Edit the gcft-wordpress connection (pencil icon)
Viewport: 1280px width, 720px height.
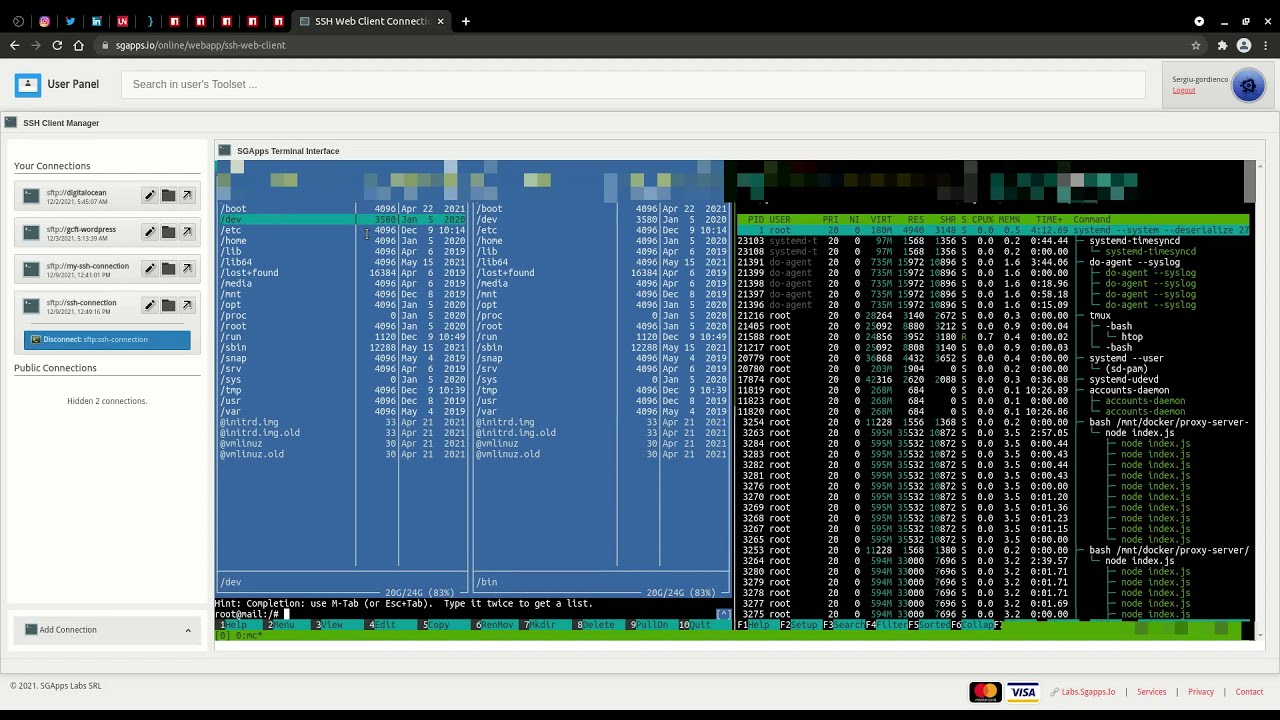tap(149, 232)
